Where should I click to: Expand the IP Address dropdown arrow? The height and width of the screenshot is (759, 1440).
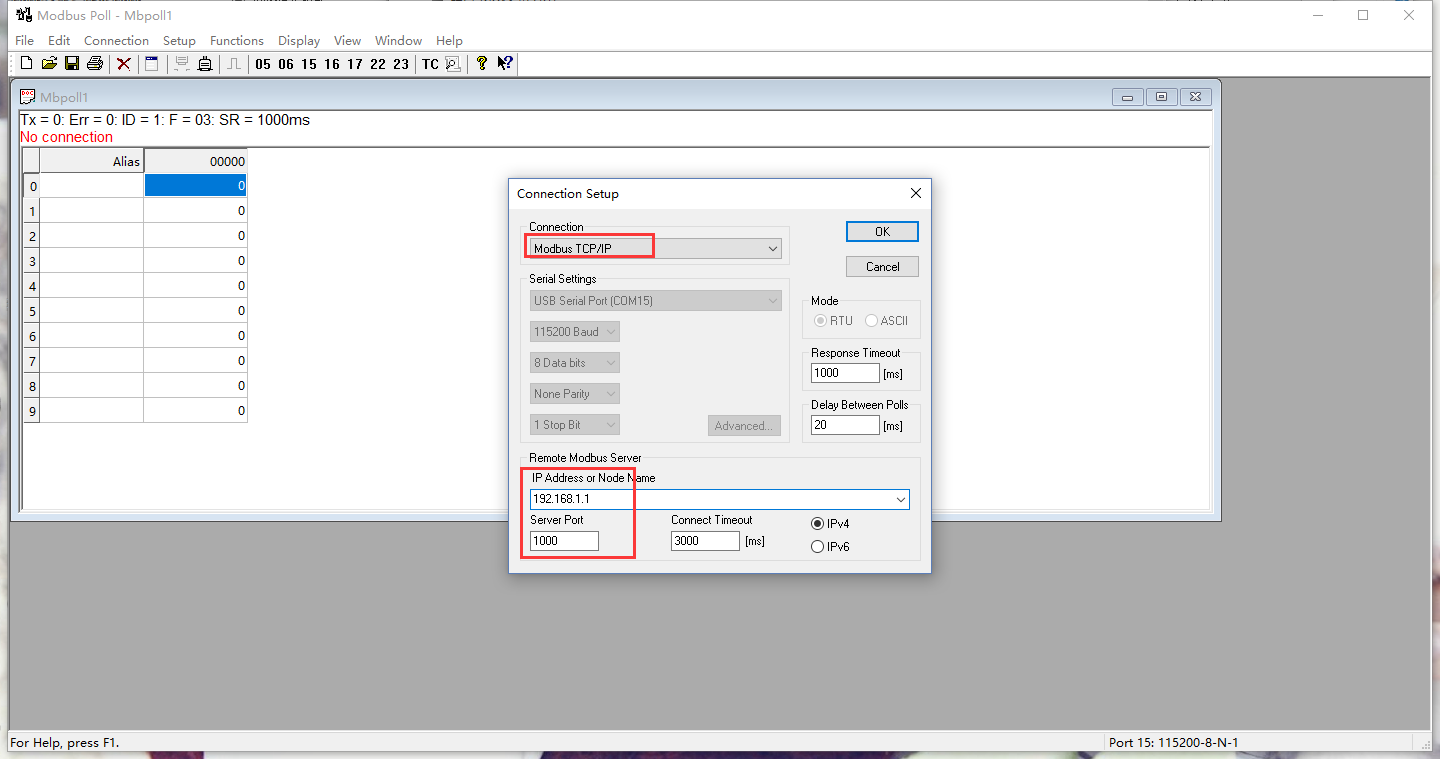[900, 499]
